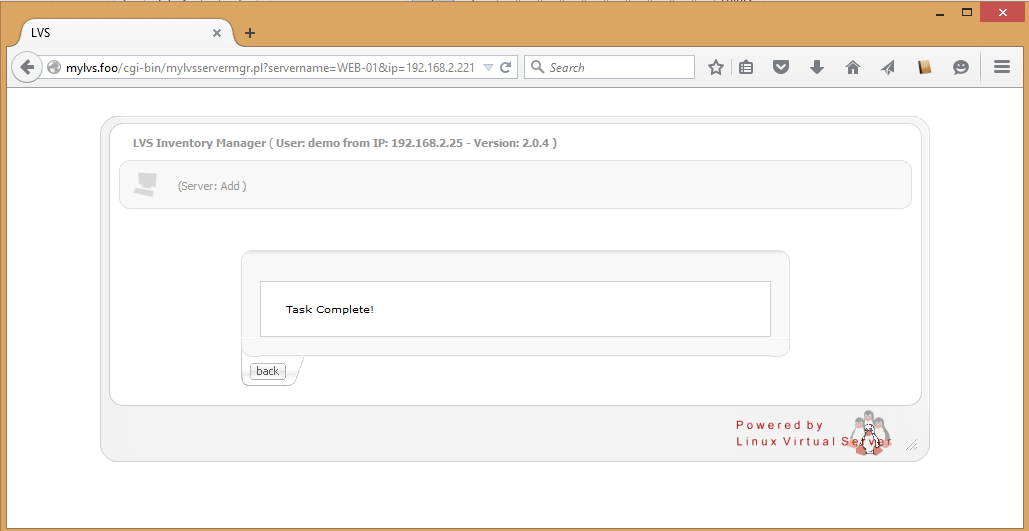Click the address bar URL text

click(x=270, y=68)
